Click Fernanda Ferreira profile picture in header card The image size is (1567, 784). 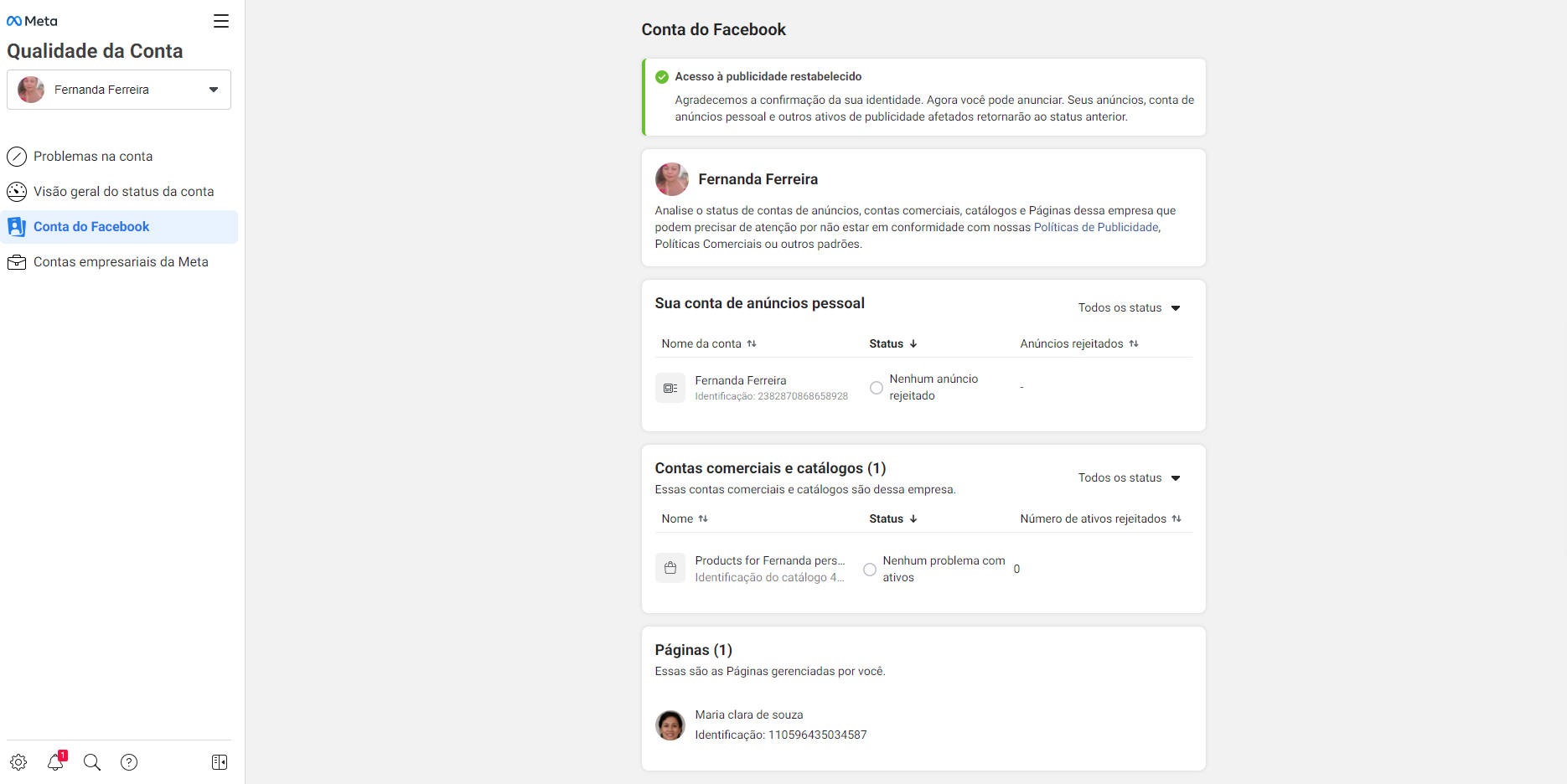[672, 179]
